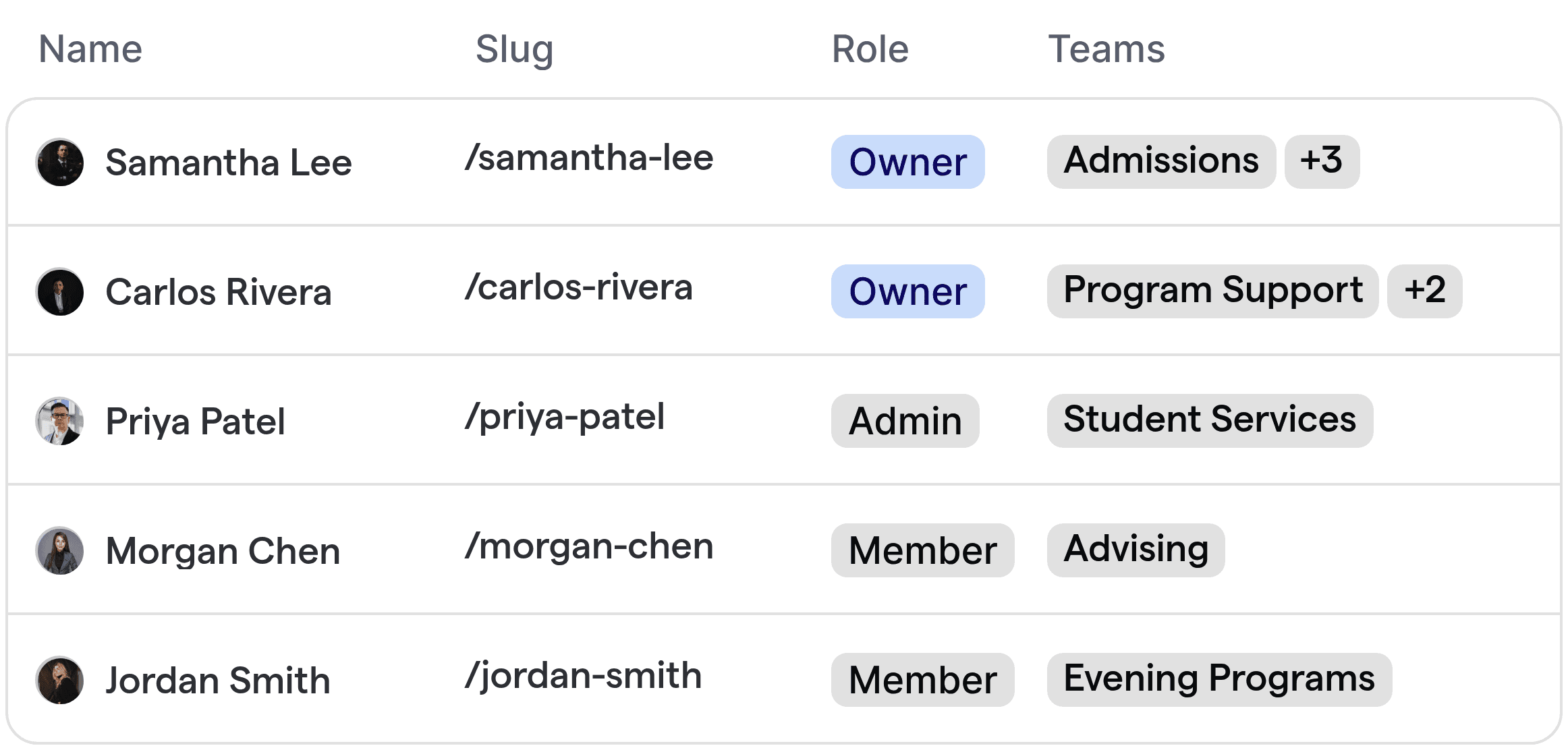Viewport: 1568px width, 750px height.
Task: Click Carlos Rivera's profile picture
Action: pyautogui.click(x=60, y=292)
